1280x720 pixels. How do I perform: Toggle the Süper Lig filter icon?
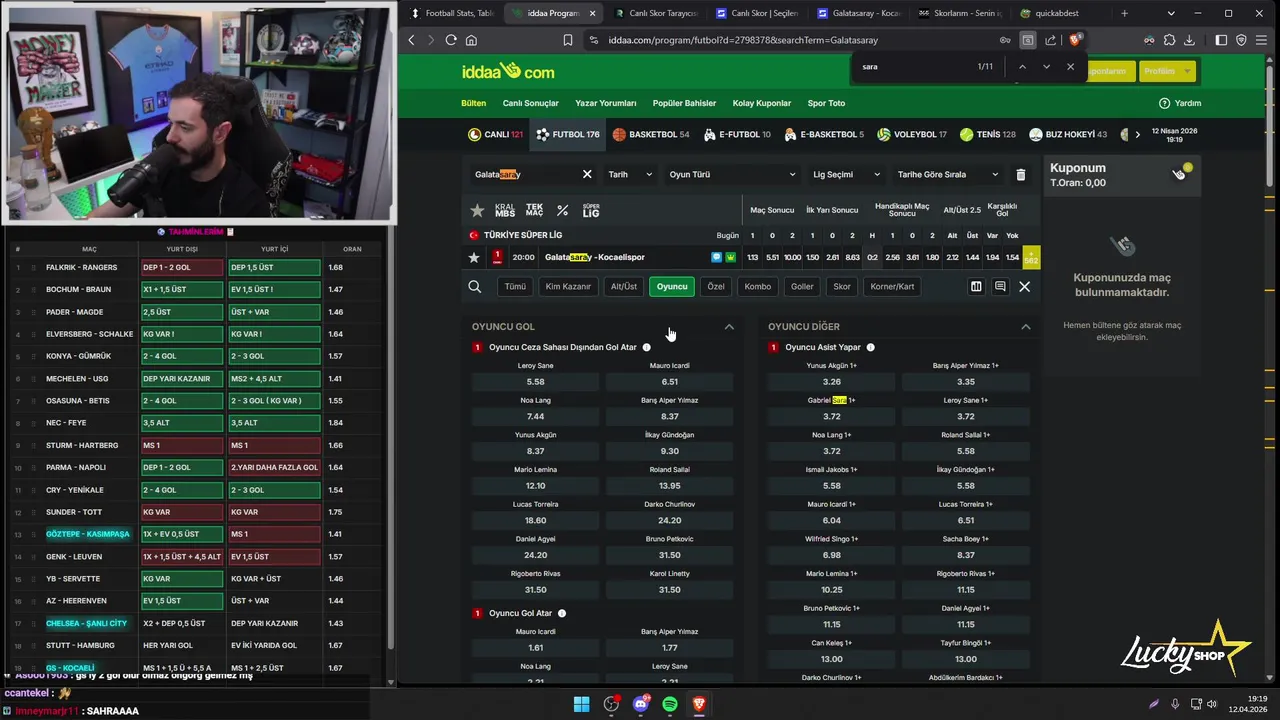coord(591,210)
